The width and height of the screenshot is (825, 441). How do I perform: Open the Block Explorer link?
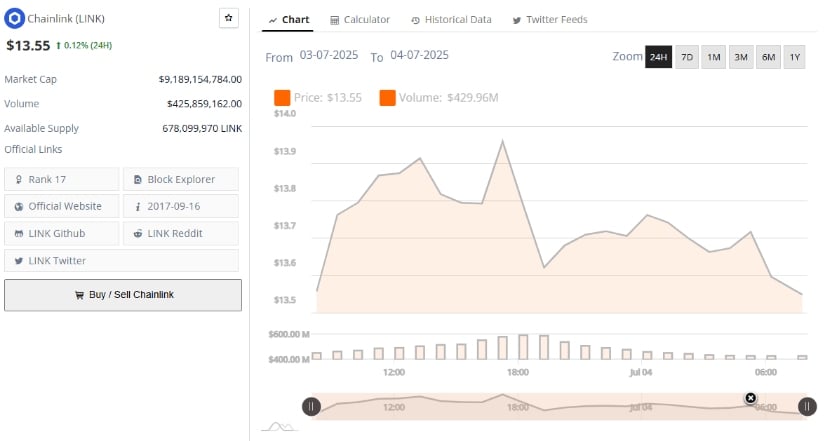click(180, 179)
